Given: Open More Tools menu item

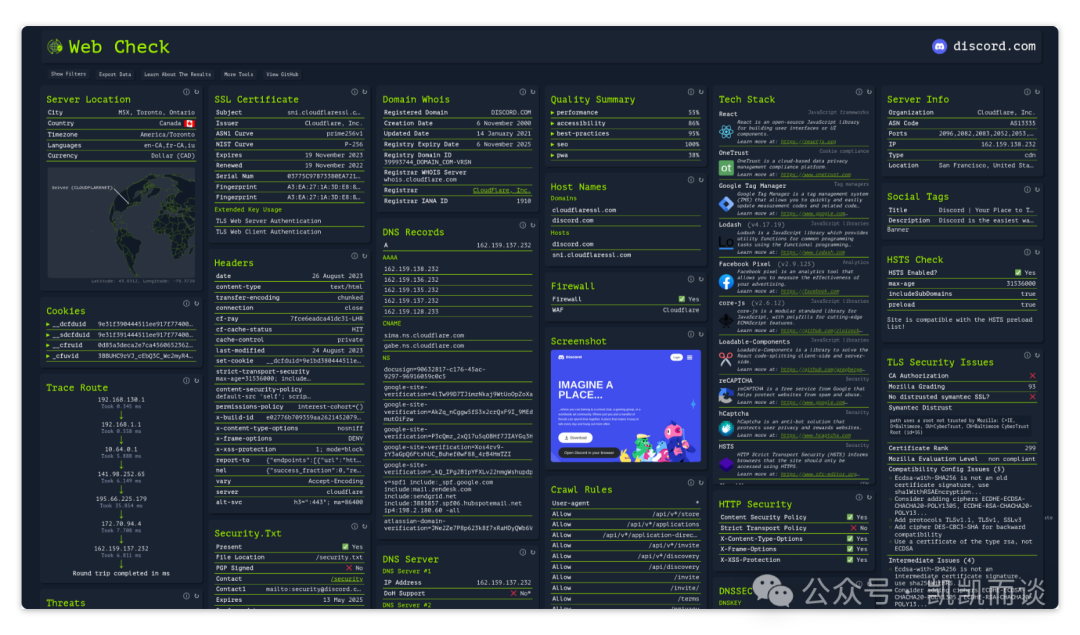Looking at the screenshot, I should (238, 74).
